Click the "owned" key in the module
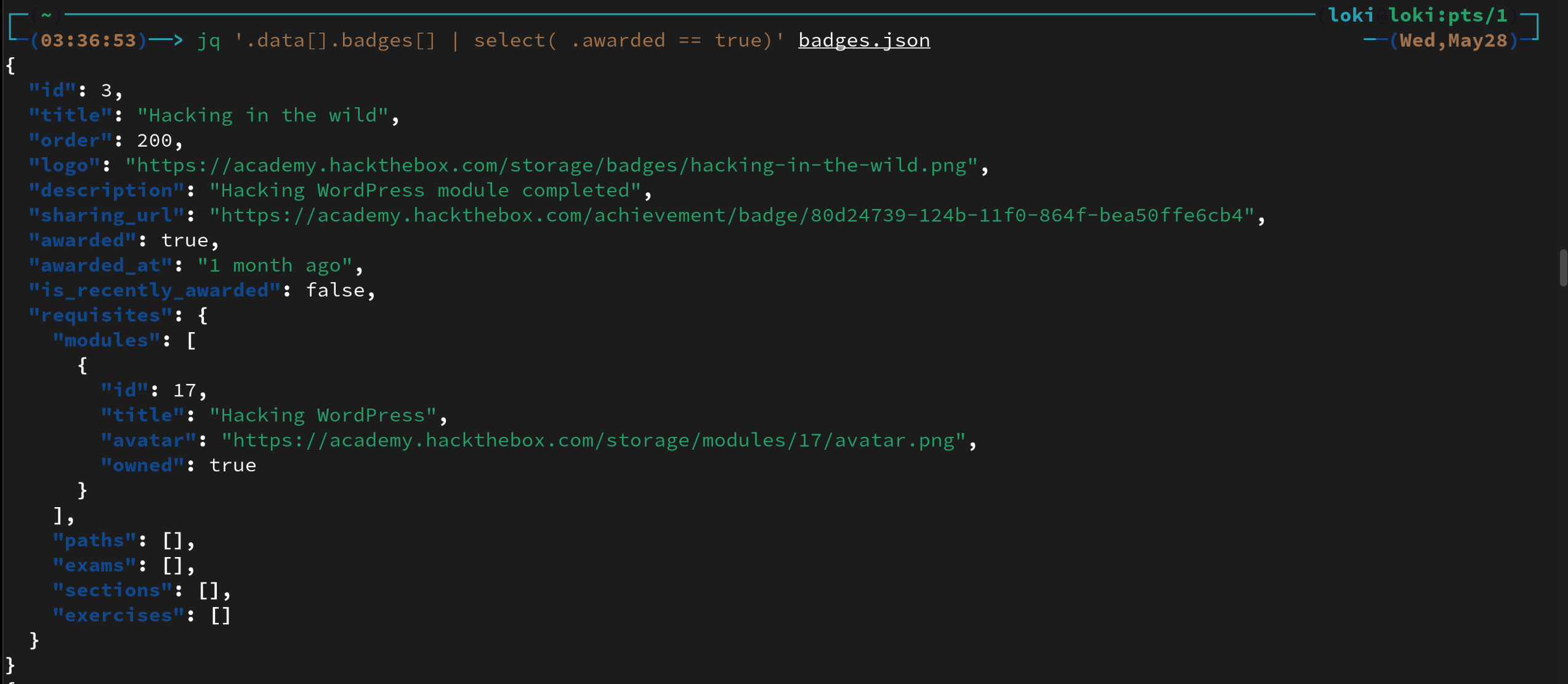1568x684 pixels. pos(142,465)
